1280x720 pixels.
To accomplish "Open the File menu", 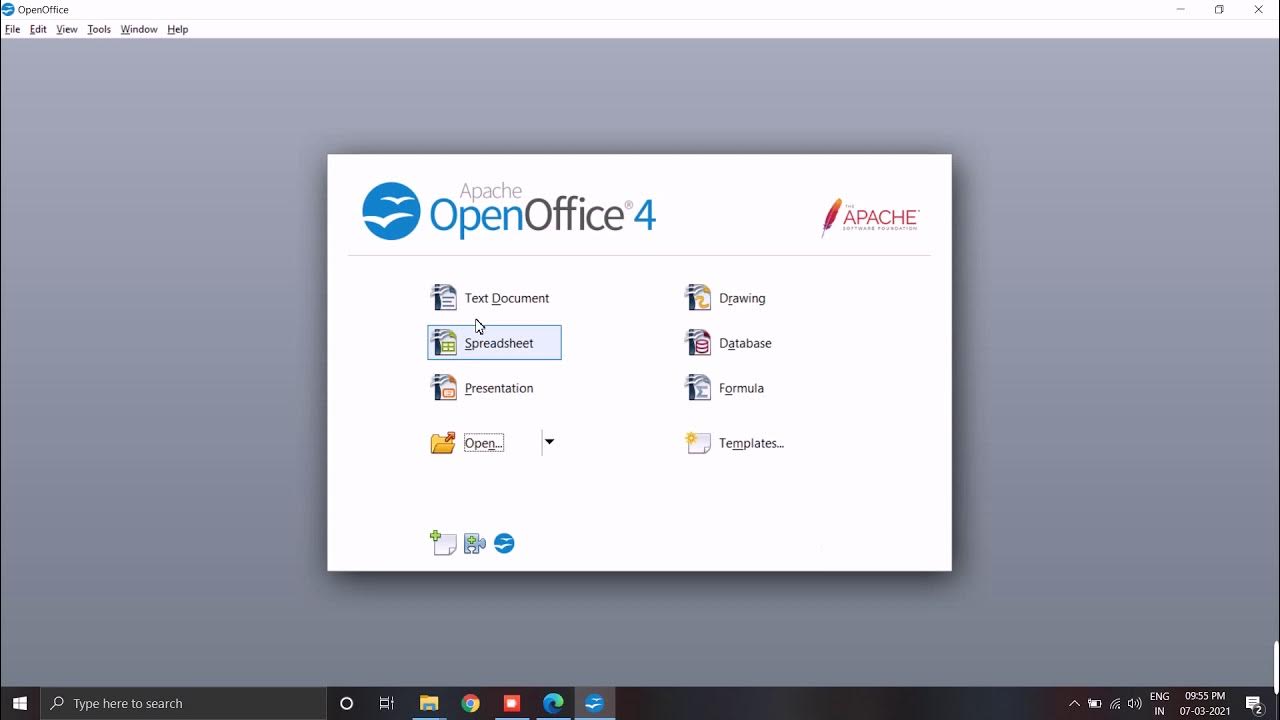I will point(13,29).
